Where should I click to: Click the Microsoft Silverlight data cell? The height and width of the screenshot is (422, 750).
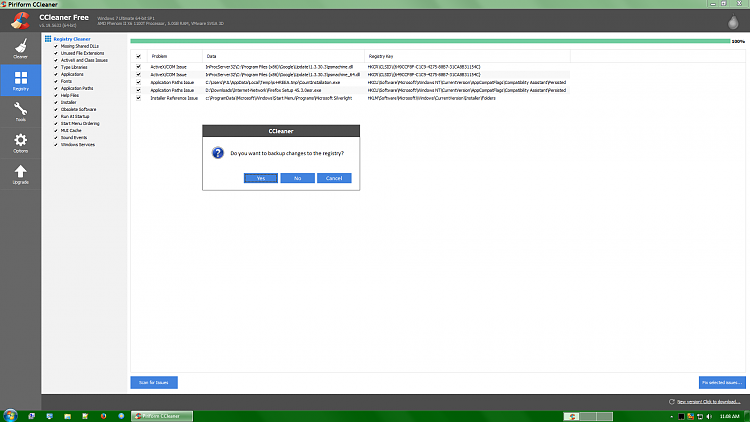coord(279,98)
